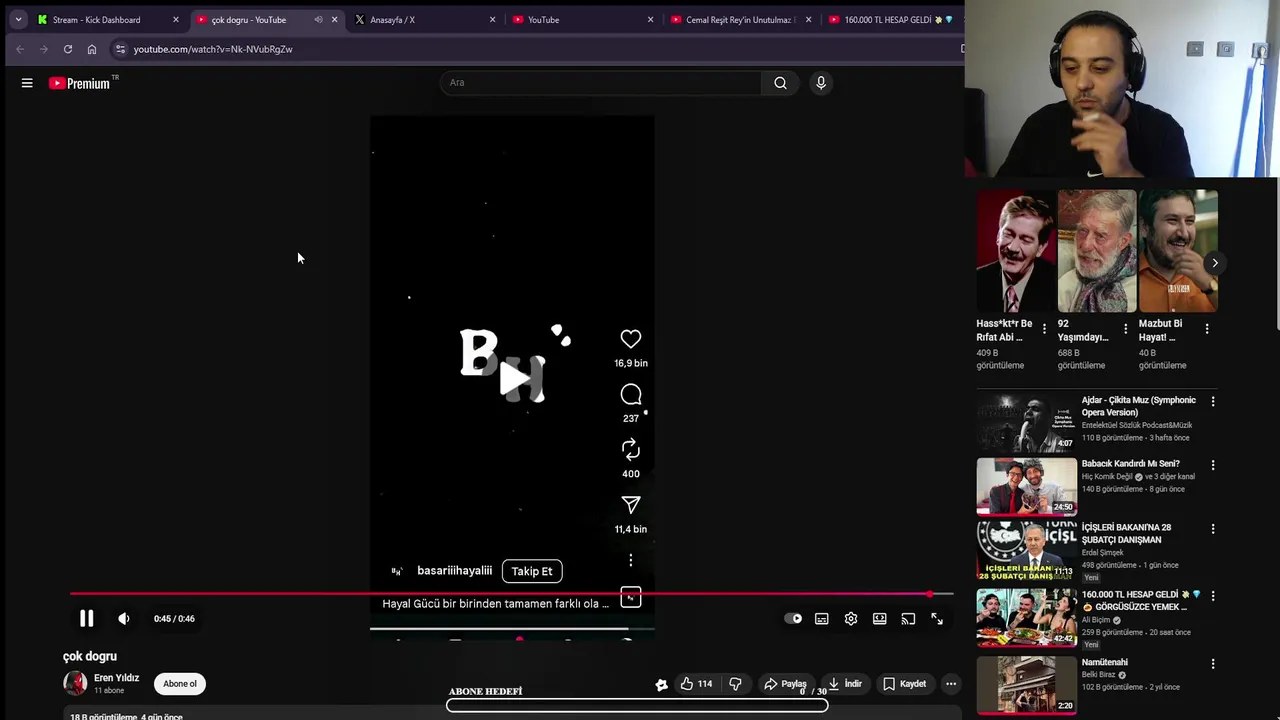Click the repost arrows above 400
1280x720 pixels.
point(631,450)
